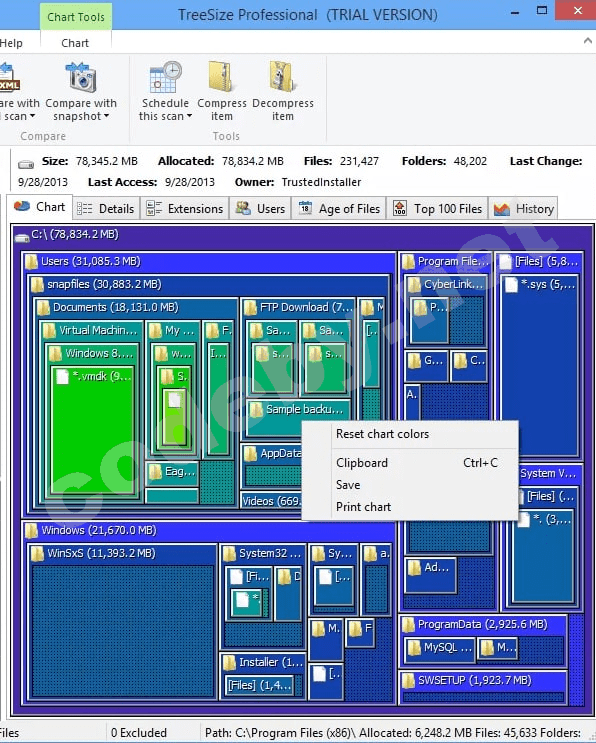Open the Top 100 Files tab

point(437,208)
